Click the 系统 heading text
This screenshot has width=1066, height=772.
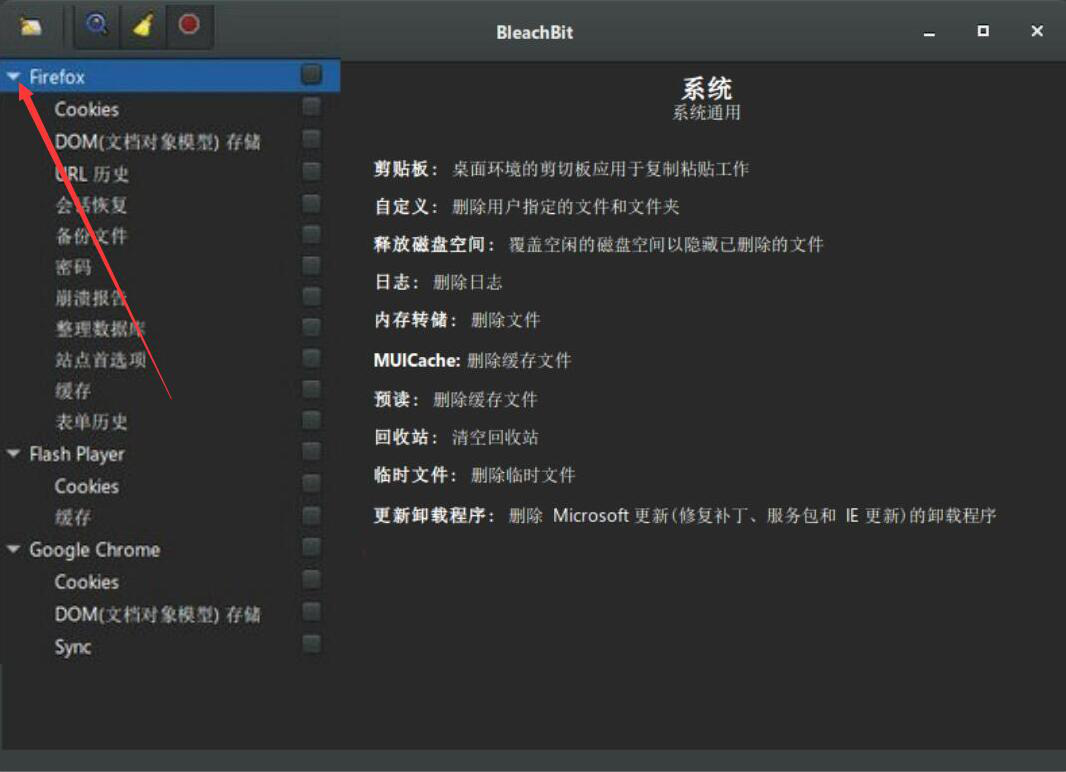pos(706,88)
